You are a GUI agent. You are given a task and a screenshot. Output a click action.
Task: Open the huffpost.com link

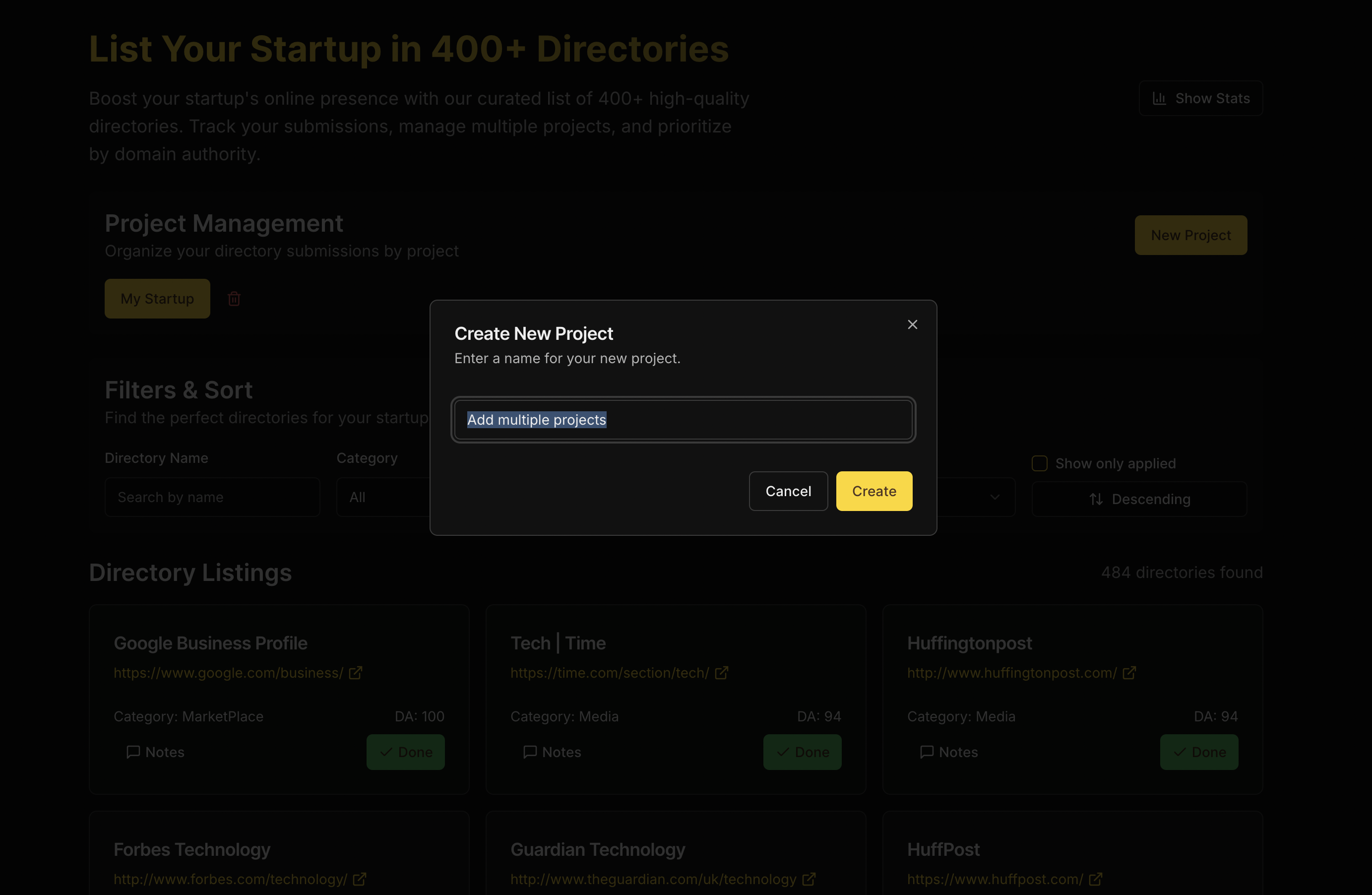point(995,880)
